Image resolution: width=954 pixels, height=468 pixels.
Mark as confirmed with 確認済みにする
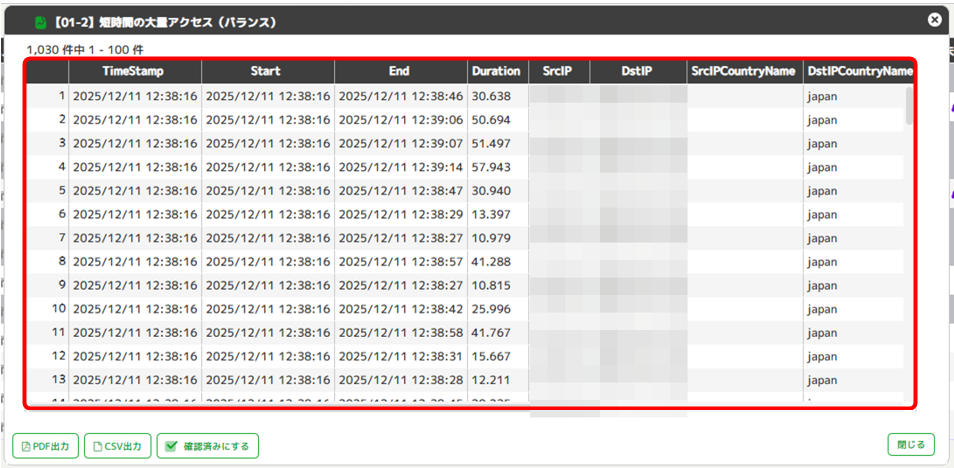tap(208, 446)
